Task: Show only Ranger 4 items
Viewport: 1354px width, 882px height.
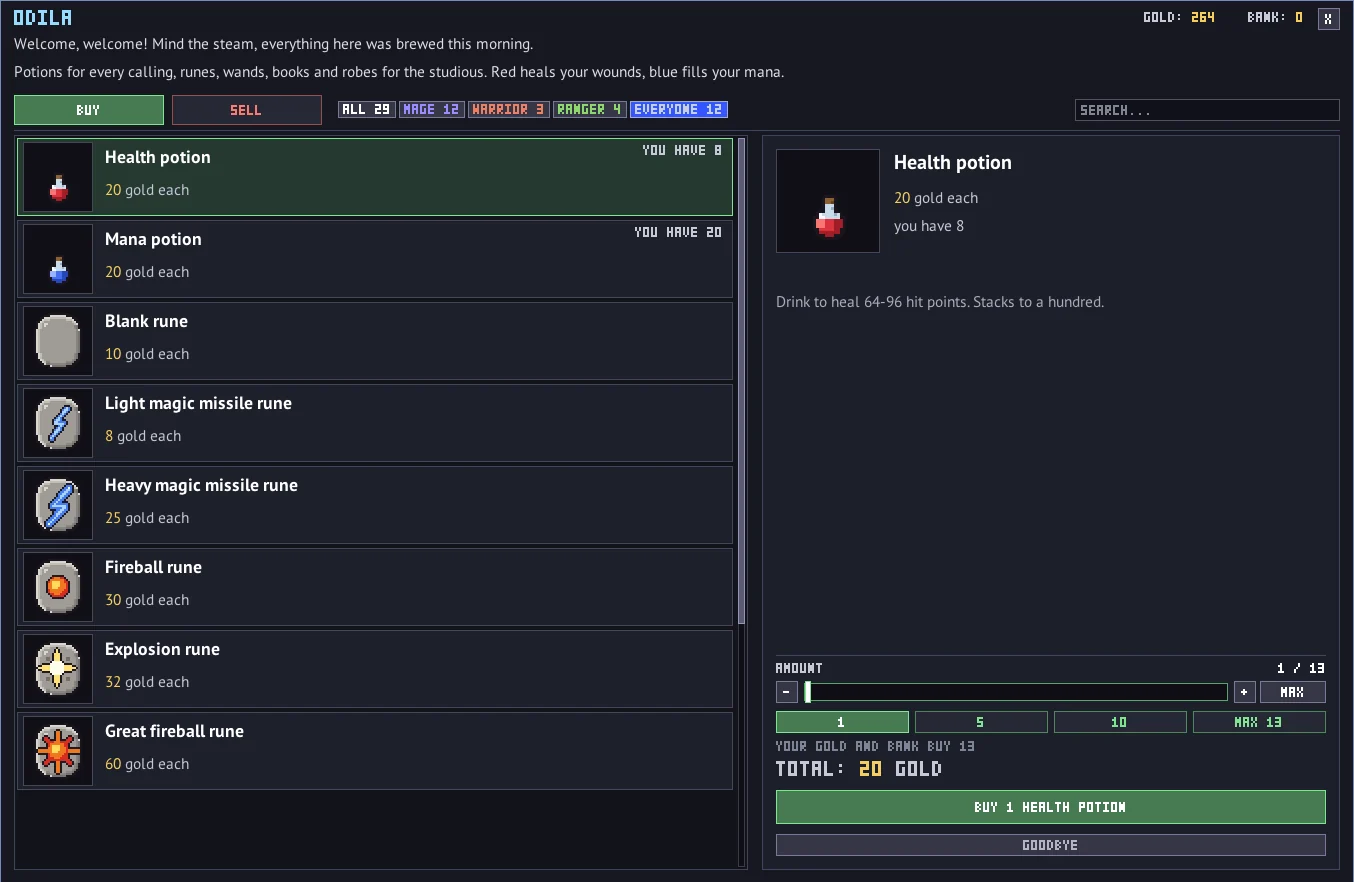Action: coord(590,109)
